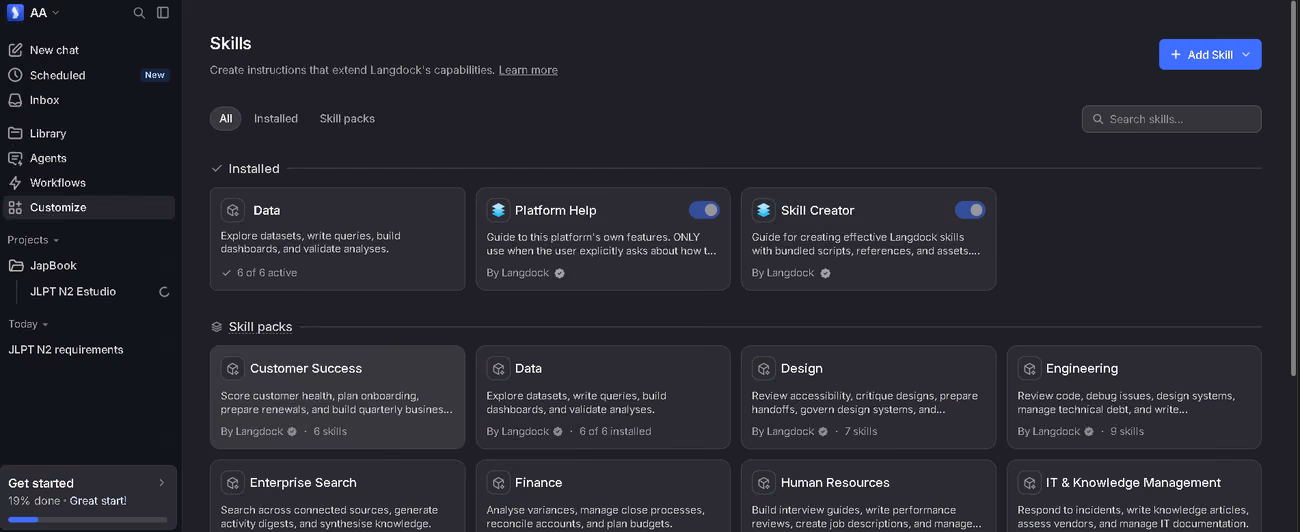Collapse sidebar with the panel toggle icon
This screenshot has height=532, width=1300.
coord(163,13)
